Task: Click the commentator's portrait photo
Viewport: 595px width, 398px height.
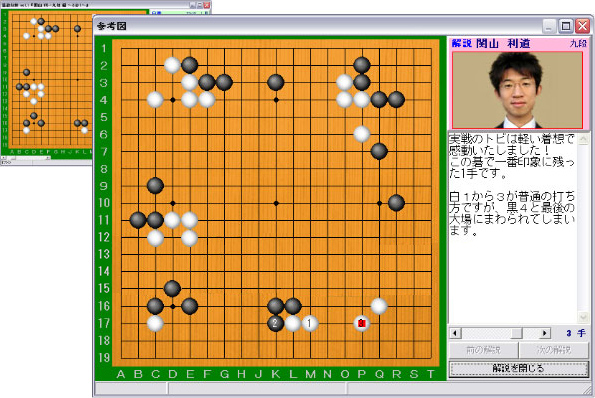Action: 518,90
